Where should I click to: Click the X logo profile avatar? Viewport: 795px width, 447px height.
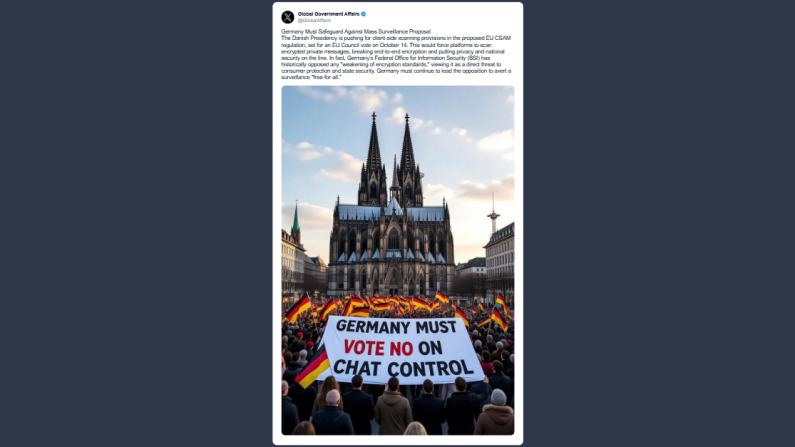coord(287,17)
